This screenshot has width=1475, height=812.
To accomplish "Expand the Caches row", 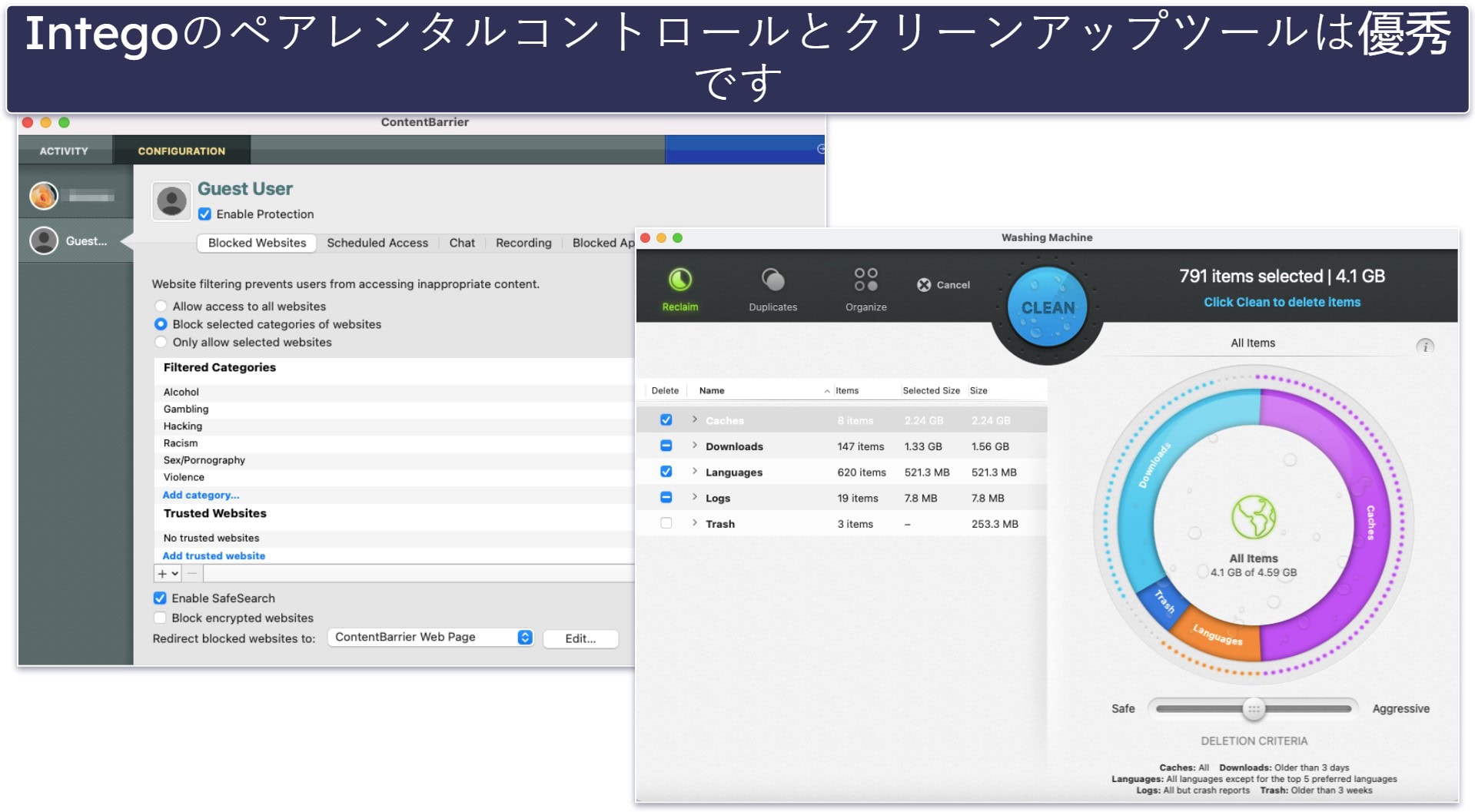I will click(x=695, y=419).
